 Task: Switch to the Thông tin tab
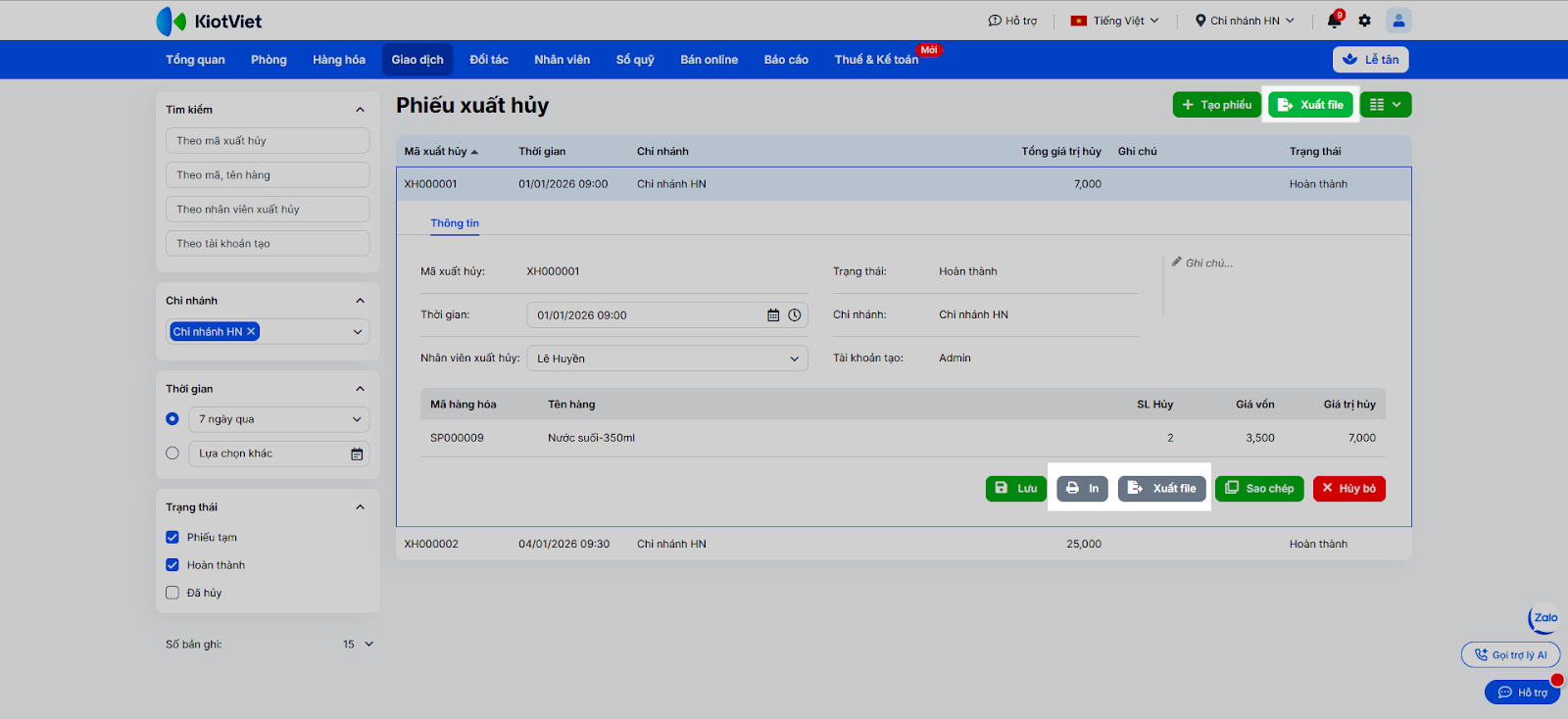coord(455,223)
